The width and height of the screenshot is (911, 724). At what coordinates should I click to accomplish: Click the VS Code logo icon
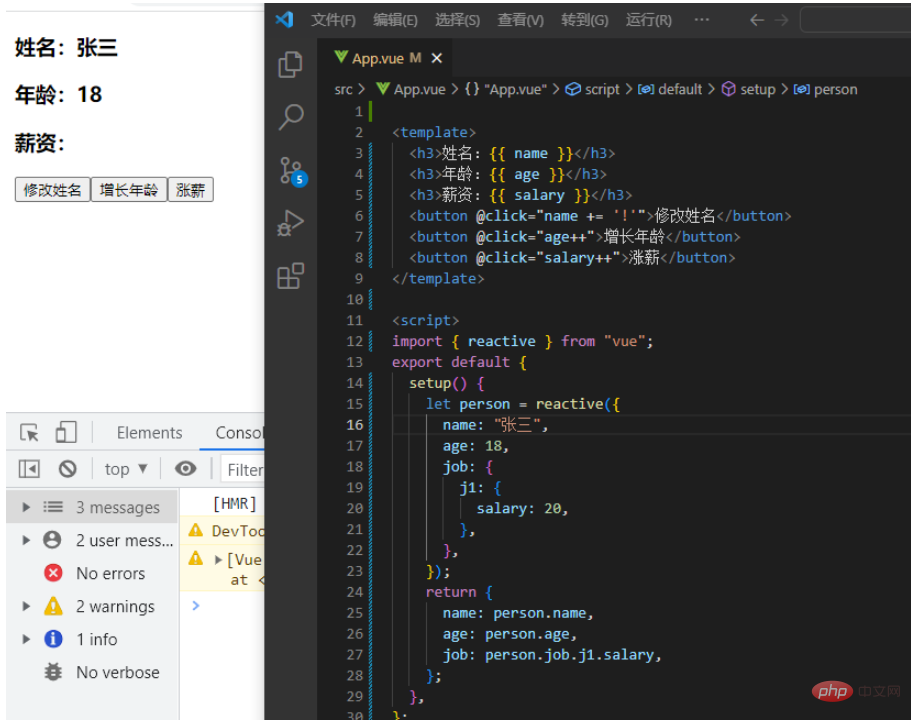284,20
